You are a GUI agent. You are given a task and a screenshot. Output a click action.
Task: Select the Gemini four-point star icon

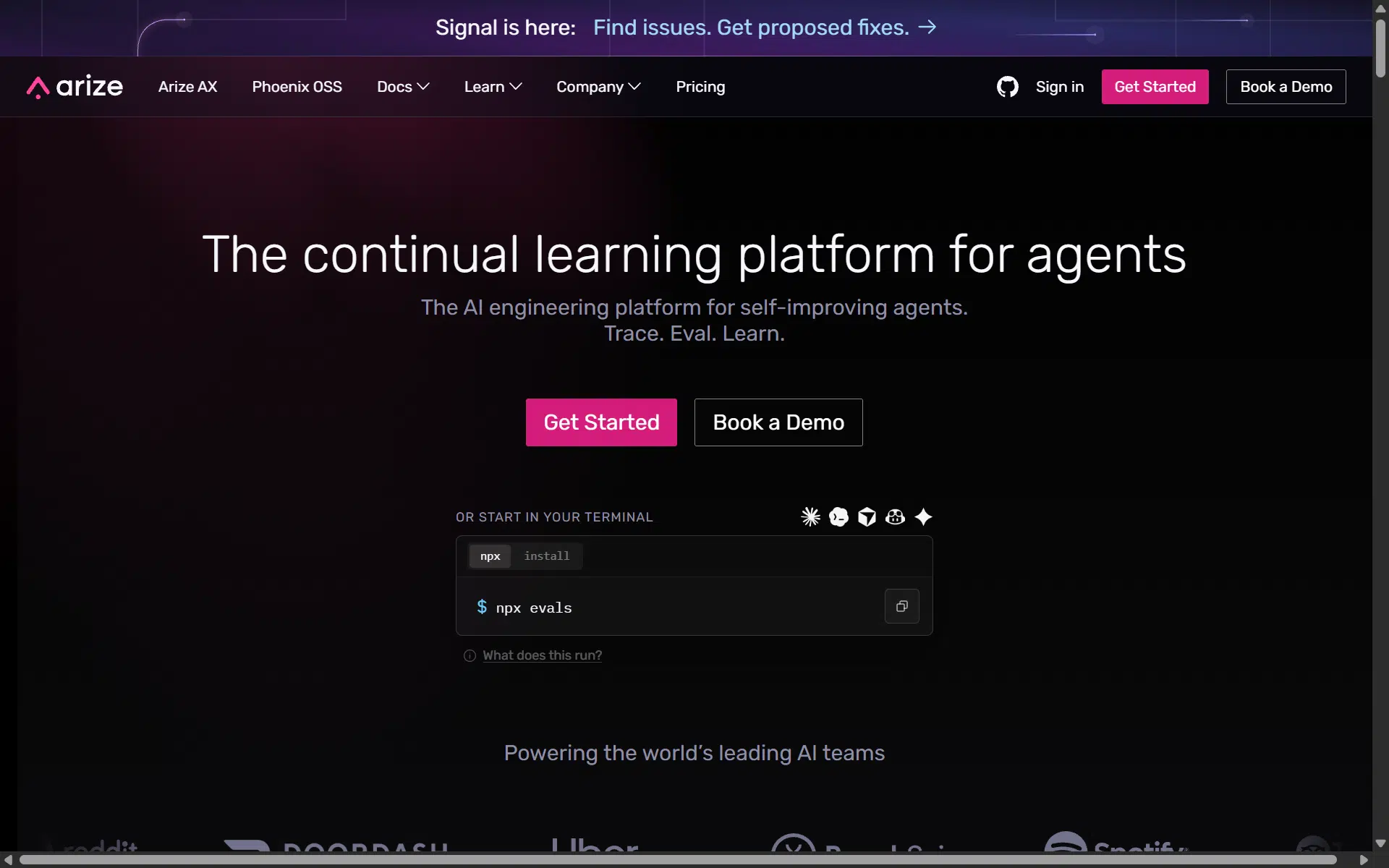pyautogui.click(x=923, y=516)
